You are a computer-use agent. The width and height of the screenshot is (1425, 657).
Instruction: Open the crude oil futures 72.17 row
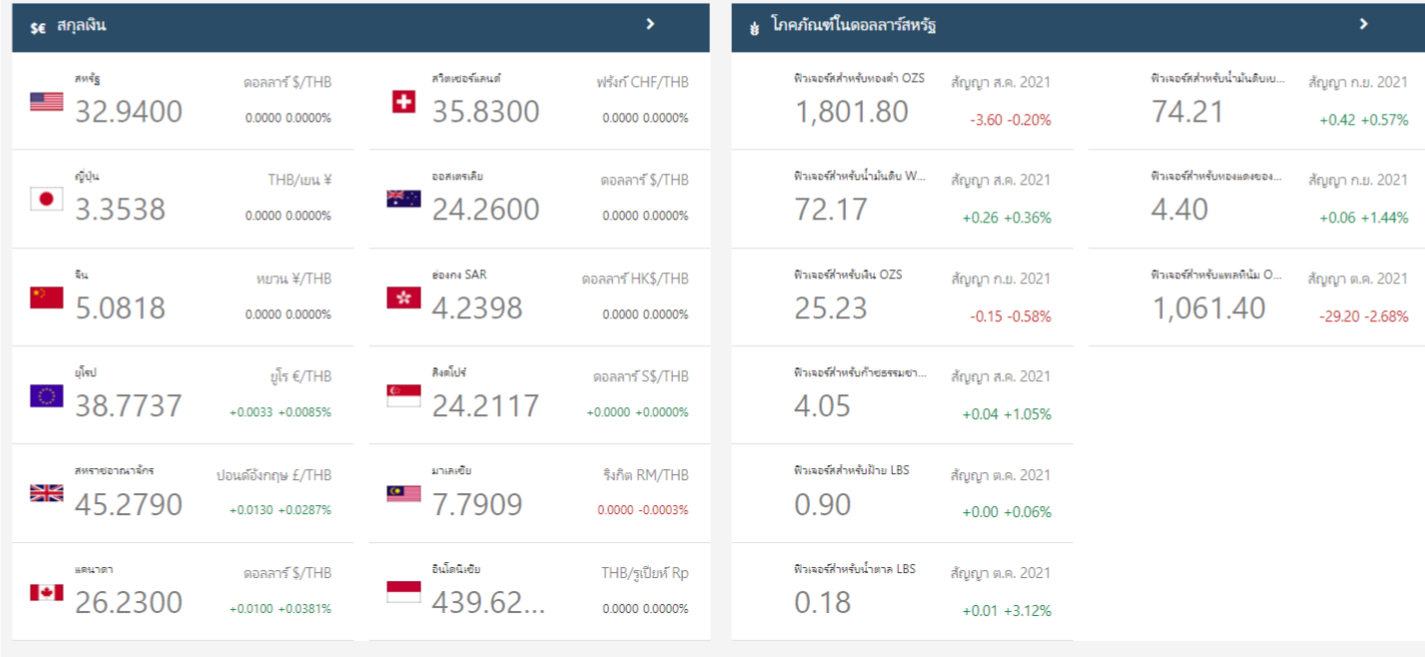tap(903, 199)
